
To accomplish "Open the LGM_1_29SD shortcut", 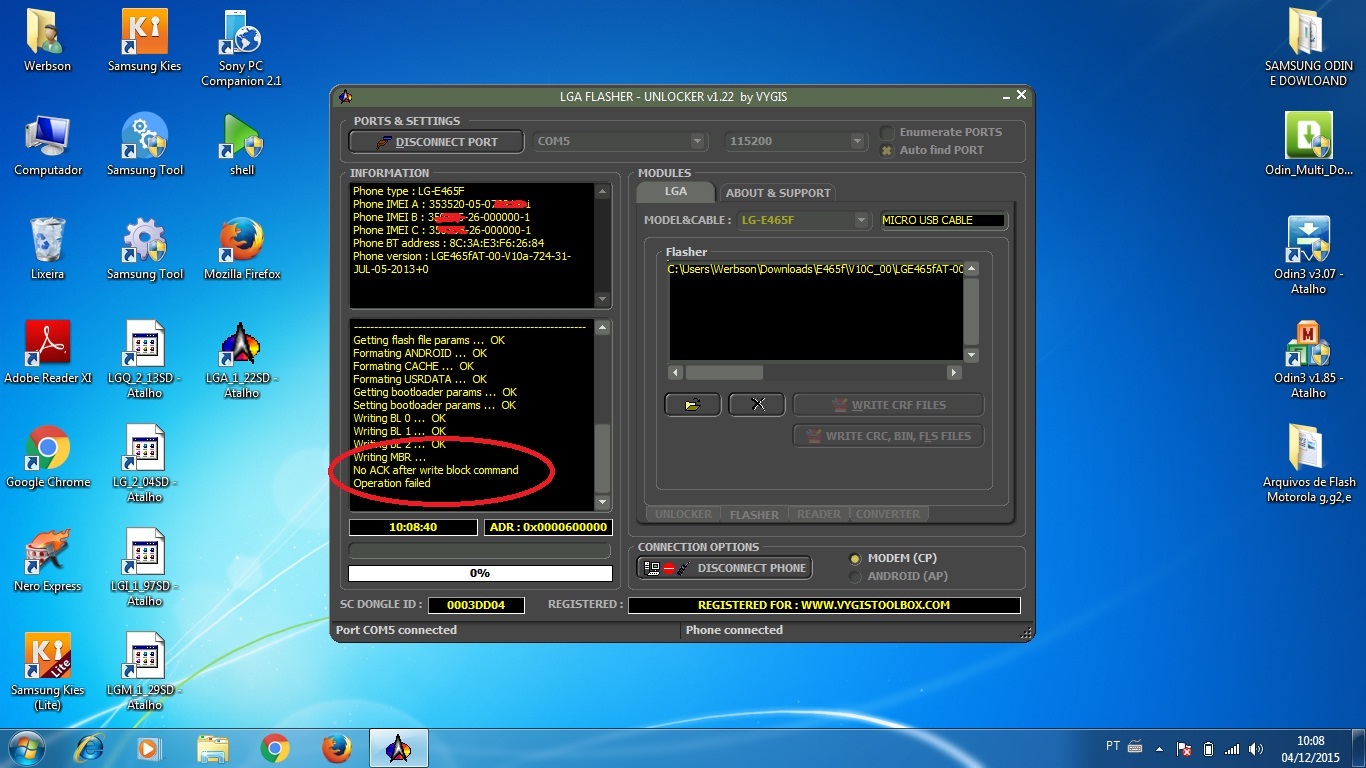I will click(144, 672).
